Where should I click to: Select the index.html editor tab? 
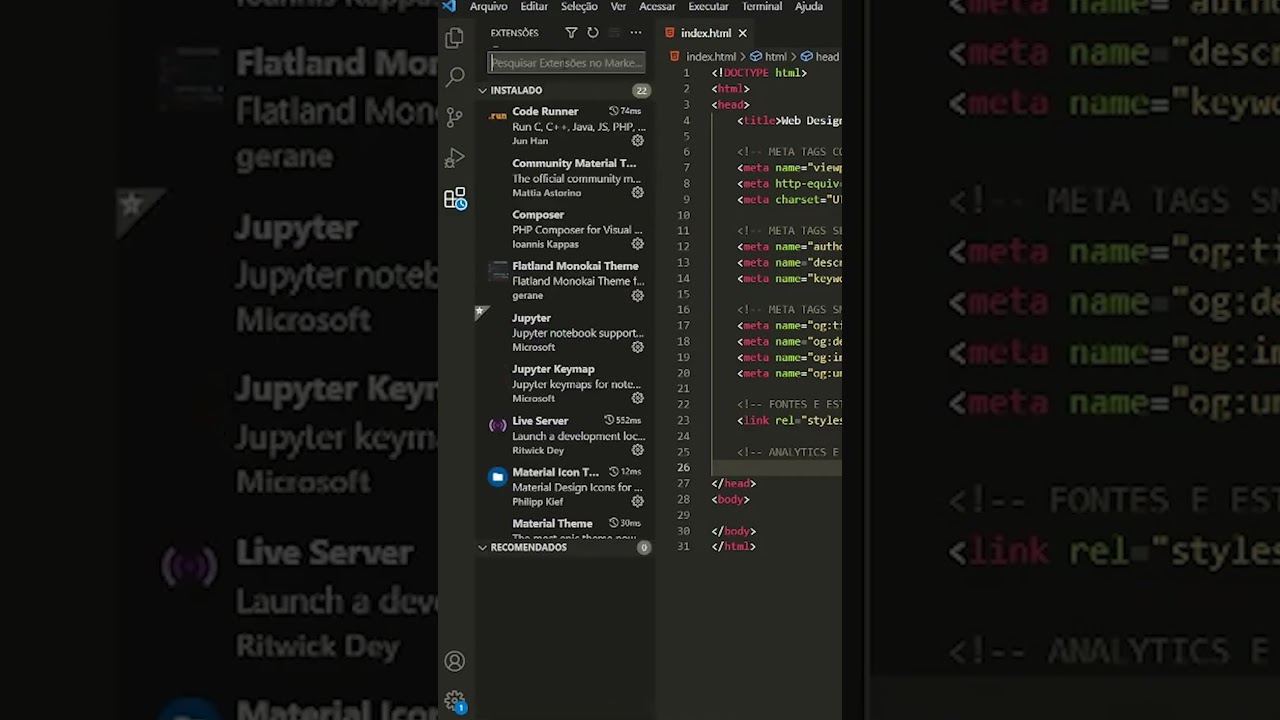tap(705, 33)
